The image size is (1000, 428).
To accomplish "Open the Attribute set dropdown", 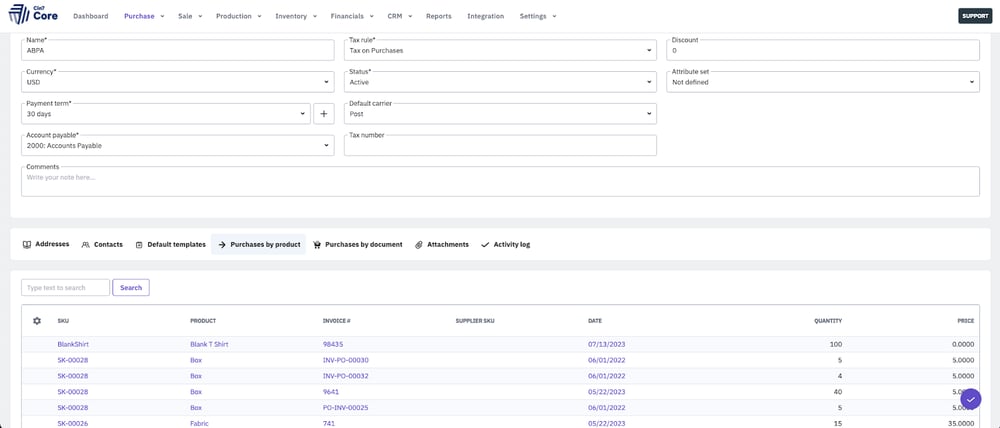I will pyautogui.click(x=823, y=82).
